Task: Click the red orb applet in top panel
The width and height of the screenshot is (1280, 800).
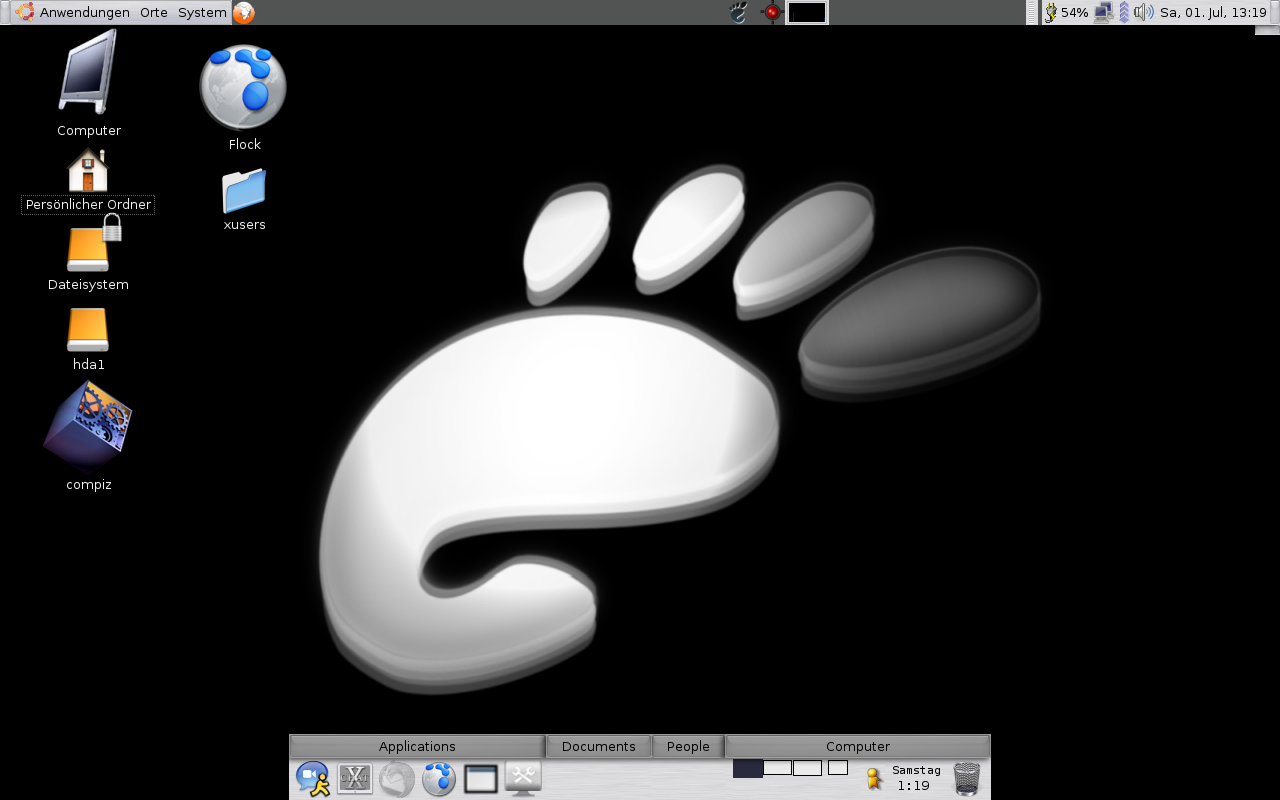Action: [x=771, y=12]
